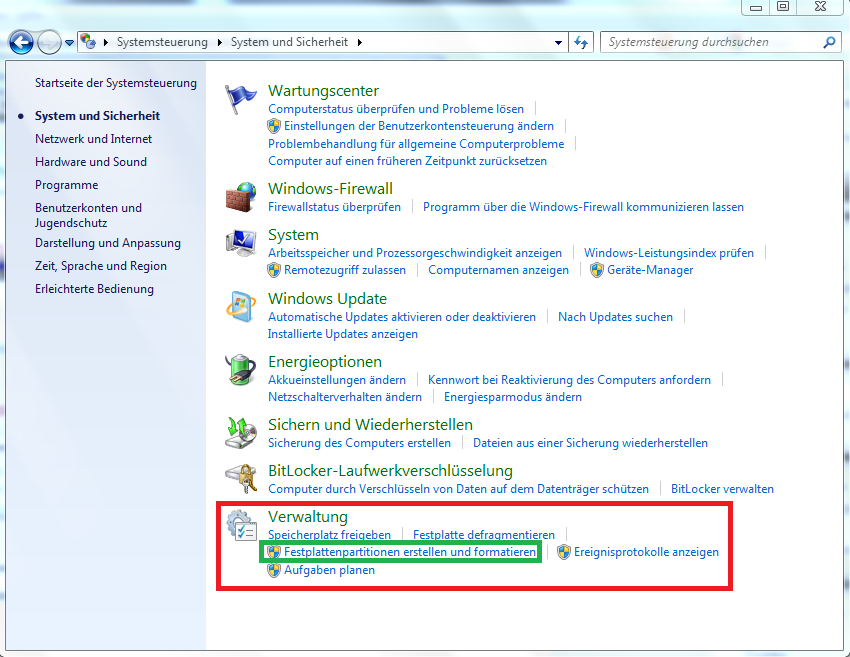
Task: Click the back navigation arrow
Action: pyautogui.click(x=21, y=43)
